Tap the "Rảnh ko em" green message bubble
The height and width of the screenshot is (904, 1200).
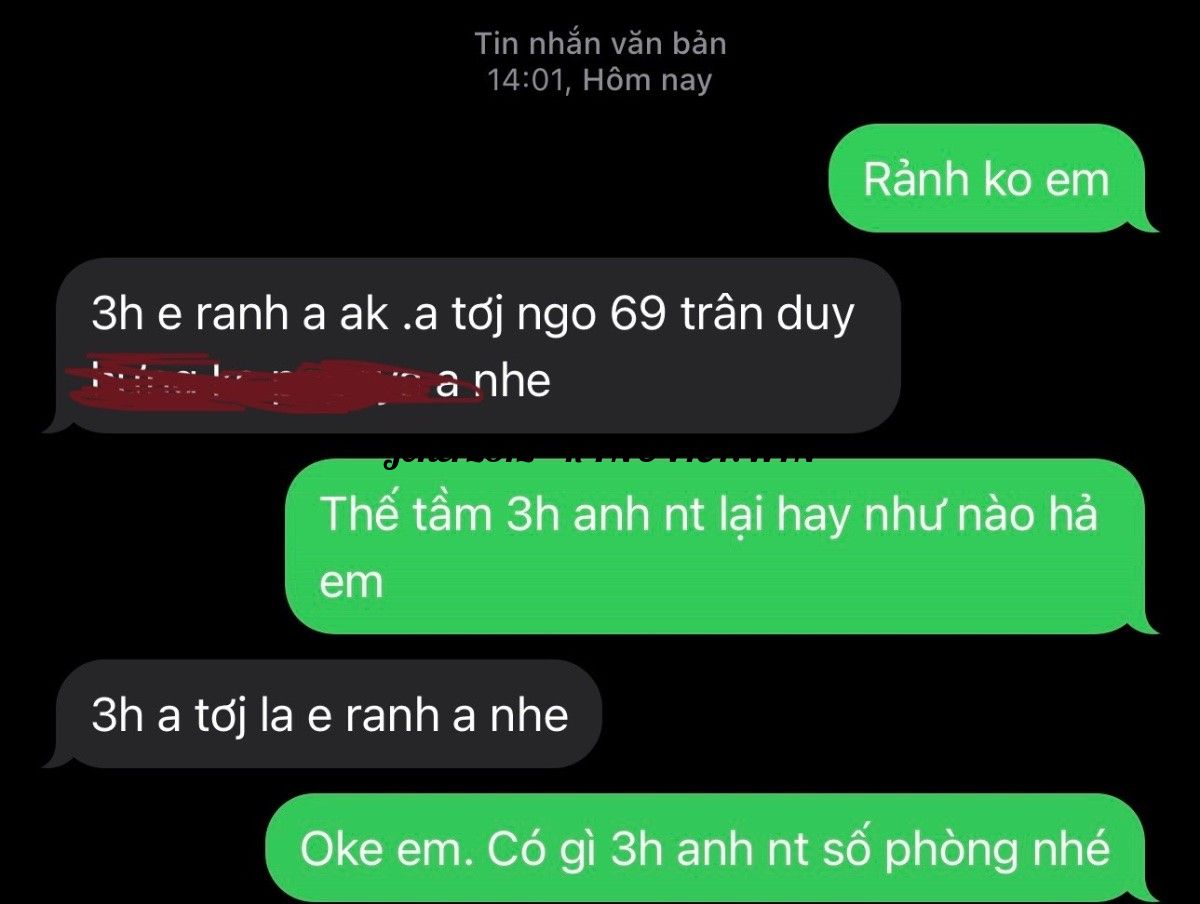click(987, 179)
